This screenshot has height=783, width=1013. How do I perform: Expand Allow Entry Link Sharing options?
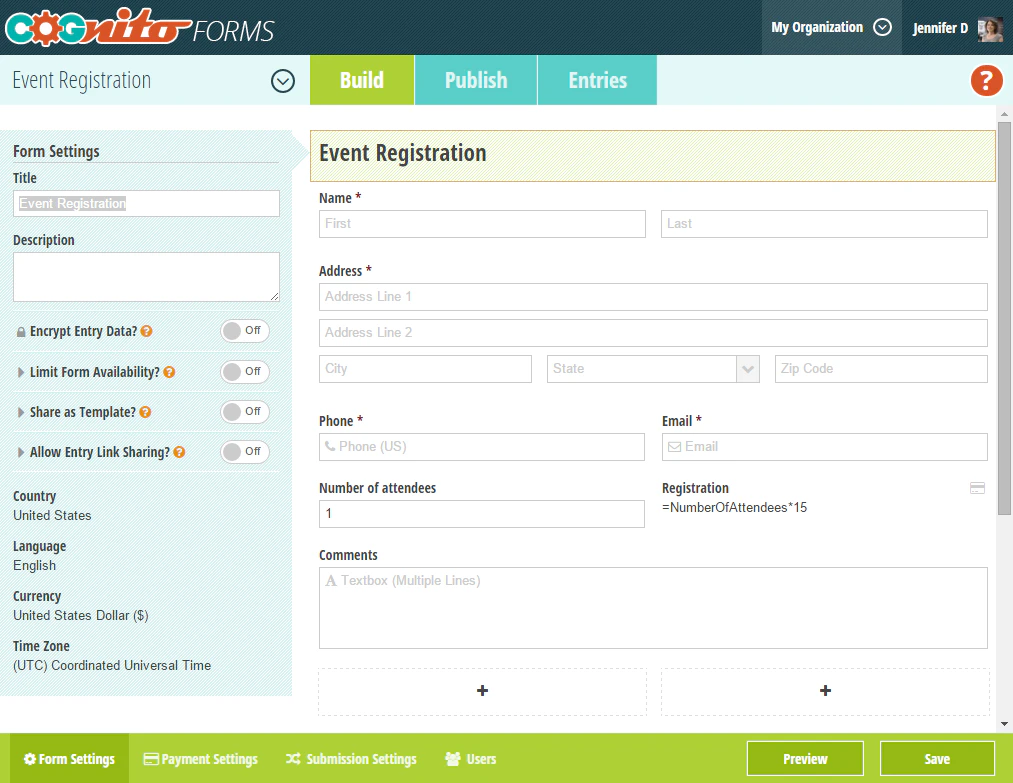pyautogui.click(x=21, y=452)
